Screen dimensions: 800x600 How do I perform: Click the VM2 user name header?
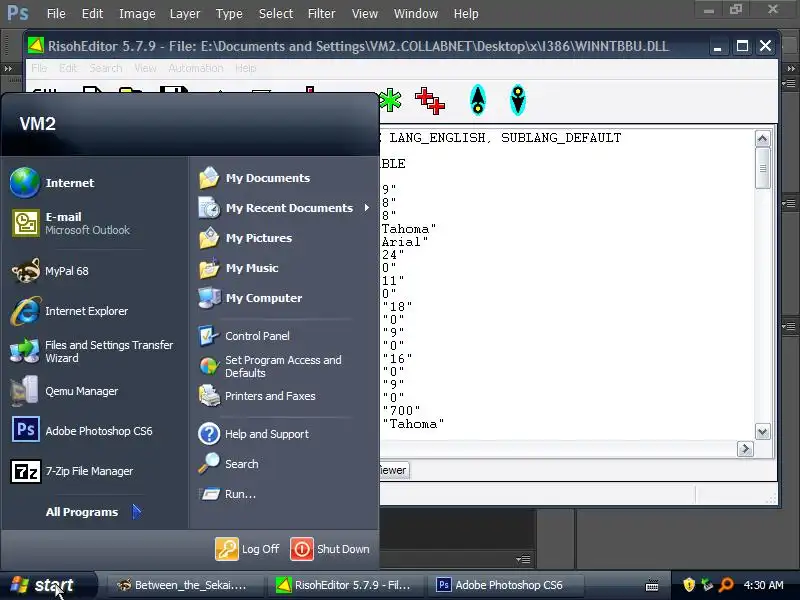click(x=38, y=123)
